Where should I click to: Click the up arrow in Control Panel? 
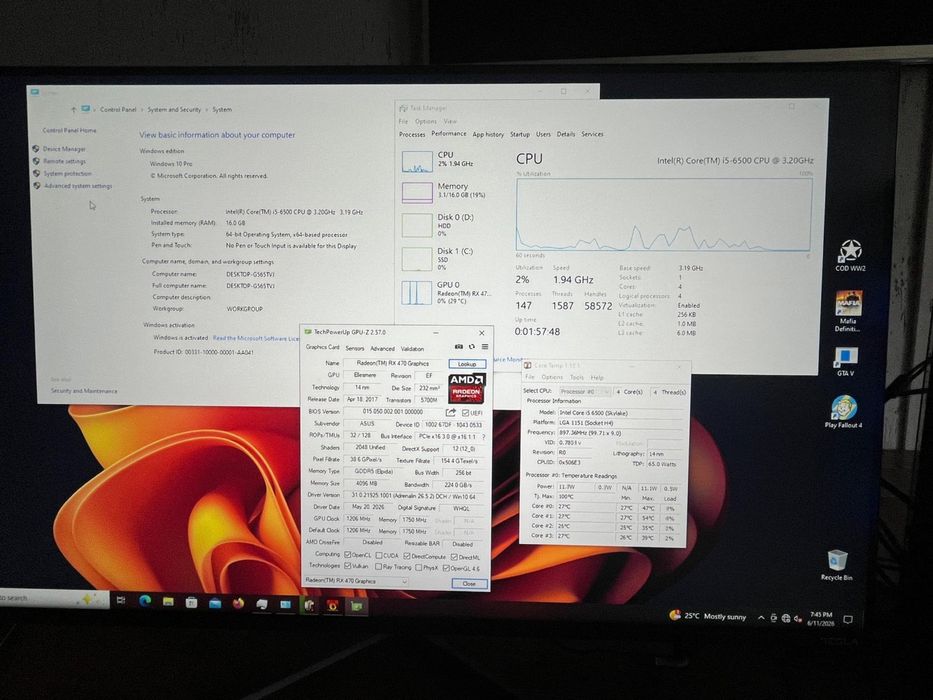point(73,110)
